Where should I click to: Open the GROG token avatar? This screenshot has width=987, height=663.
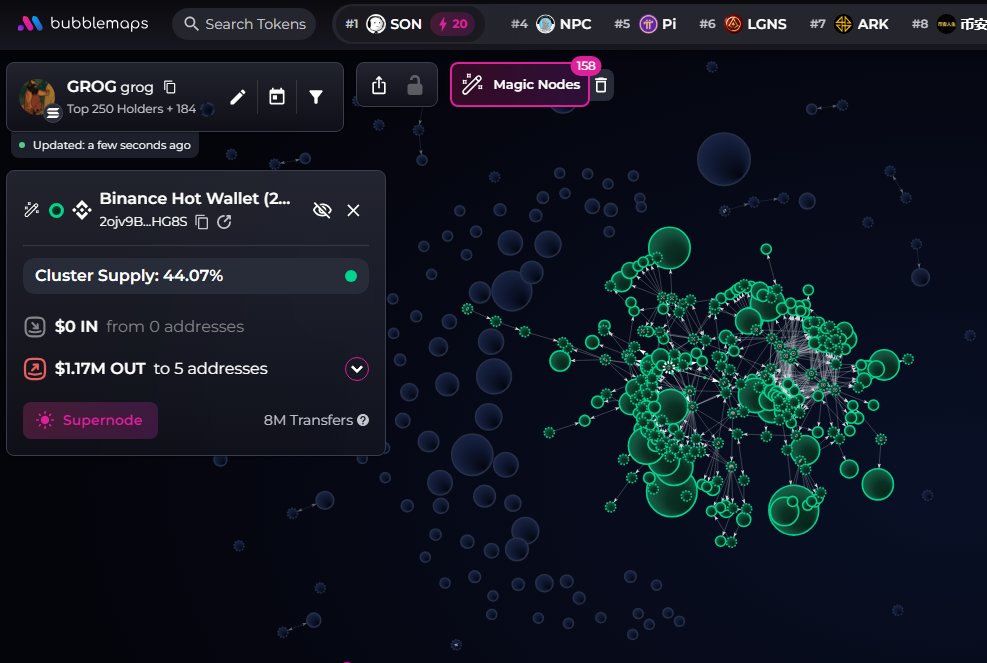pos(38,96)
